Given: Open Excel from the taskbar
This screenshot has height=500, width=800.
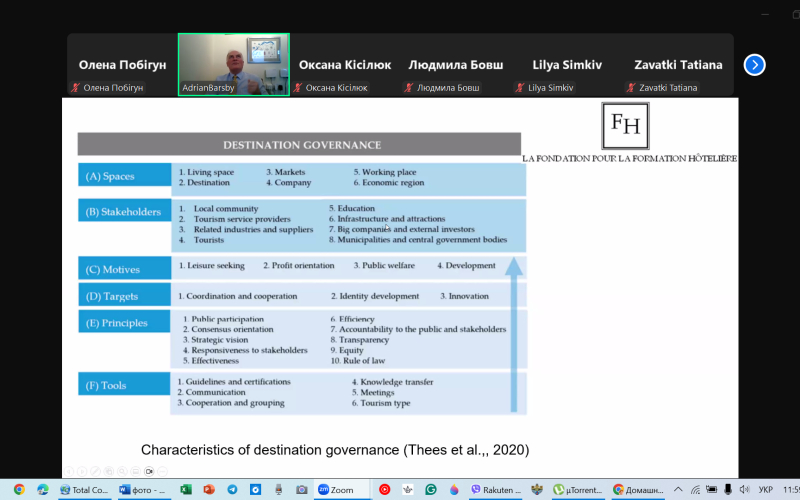Looking at the screenshot, I should (186, 490).
